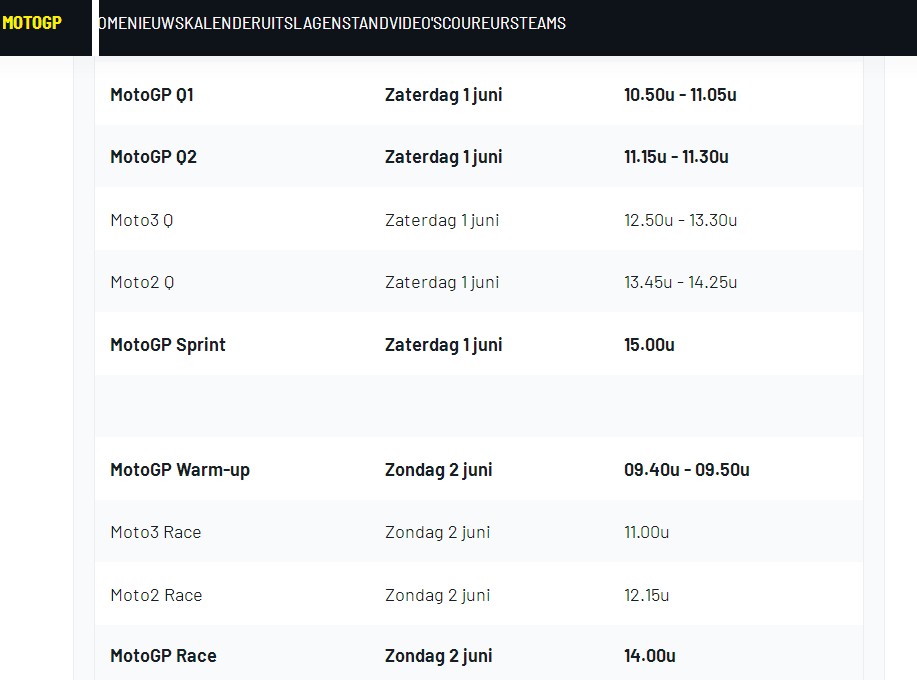
Task: Select the MotoGP Race session name
Action: [x=163, y=656]
